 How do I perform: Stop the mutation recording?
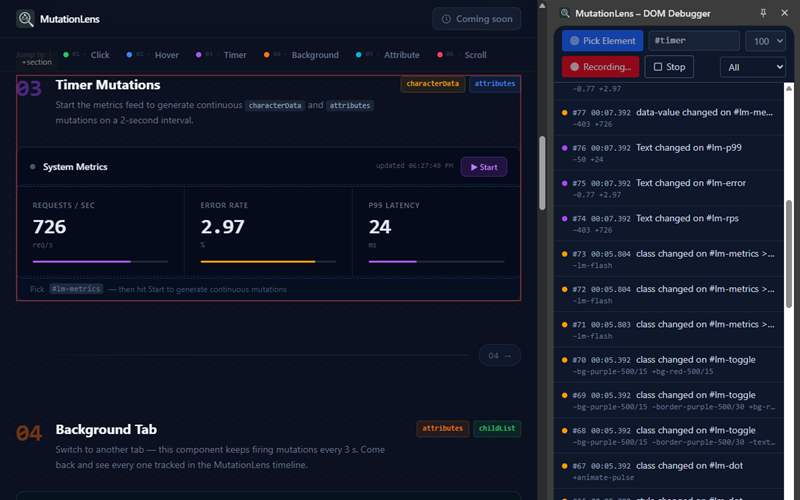(669, 67)
